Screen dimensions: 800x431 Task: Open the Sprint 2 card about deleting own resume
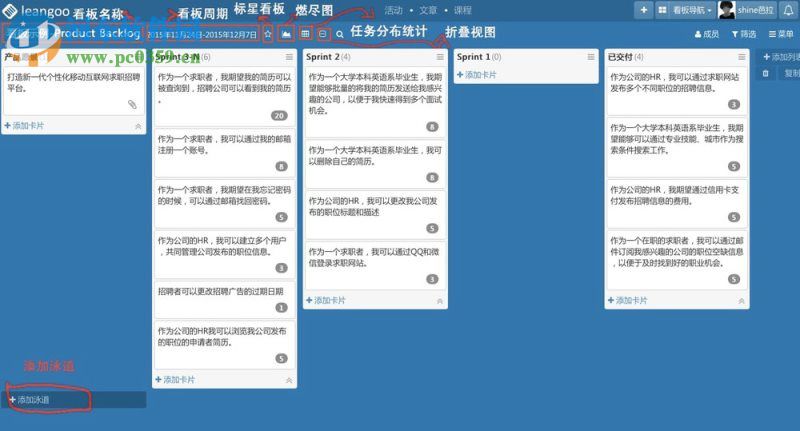(376, 164)
